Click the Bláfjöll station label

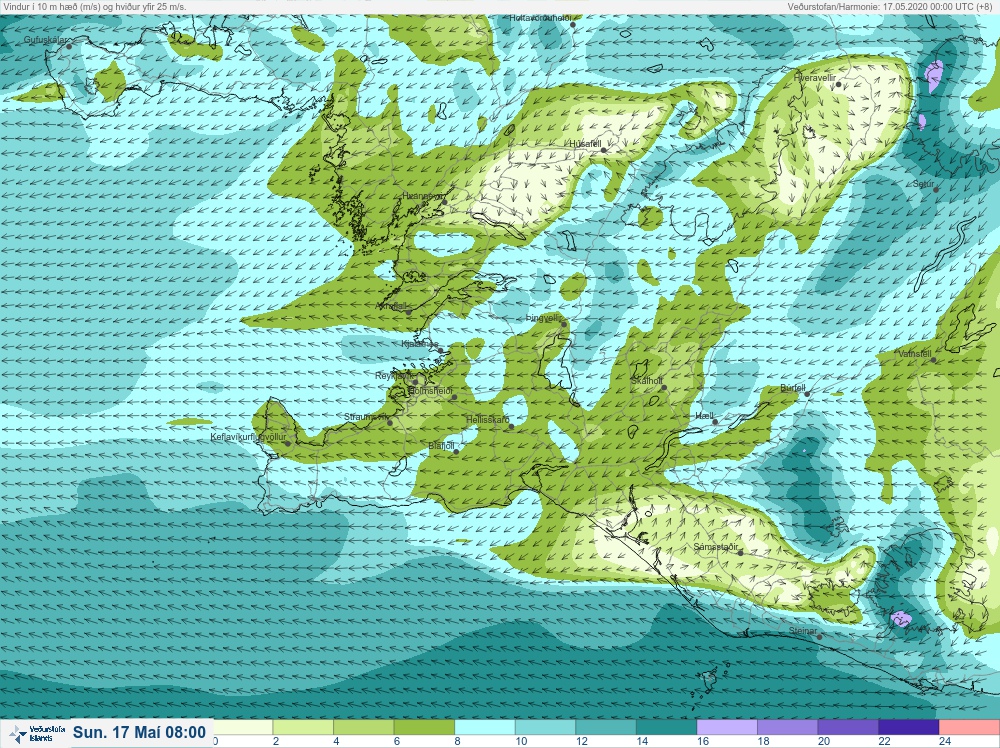pos(441,446)
